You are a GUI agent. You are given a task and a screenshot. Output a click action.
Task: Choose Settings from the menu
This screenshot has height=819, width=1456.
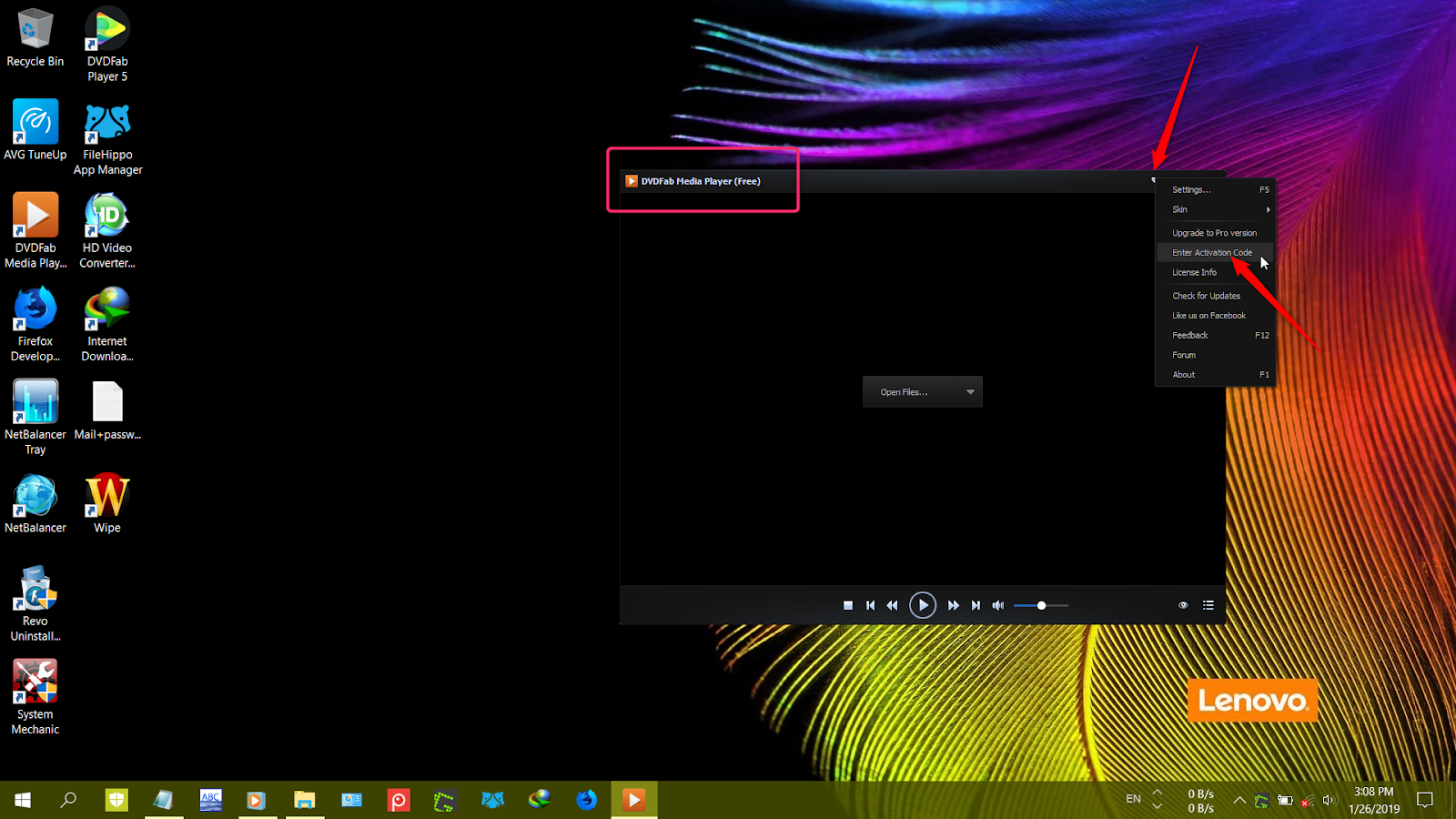[x=1215, y=189]
